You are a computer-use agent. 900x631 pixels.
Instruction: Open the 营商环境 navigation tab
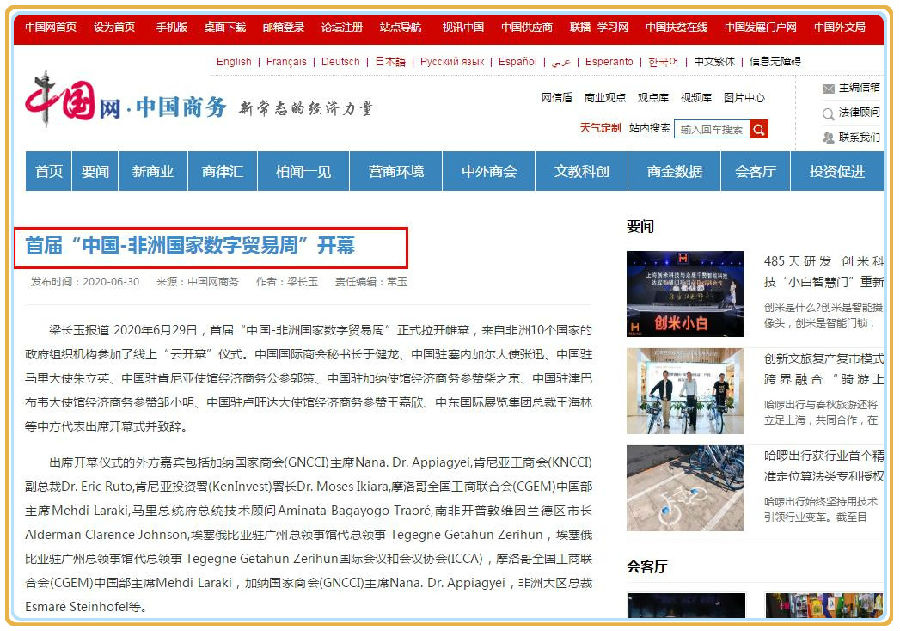pos(396,172)
